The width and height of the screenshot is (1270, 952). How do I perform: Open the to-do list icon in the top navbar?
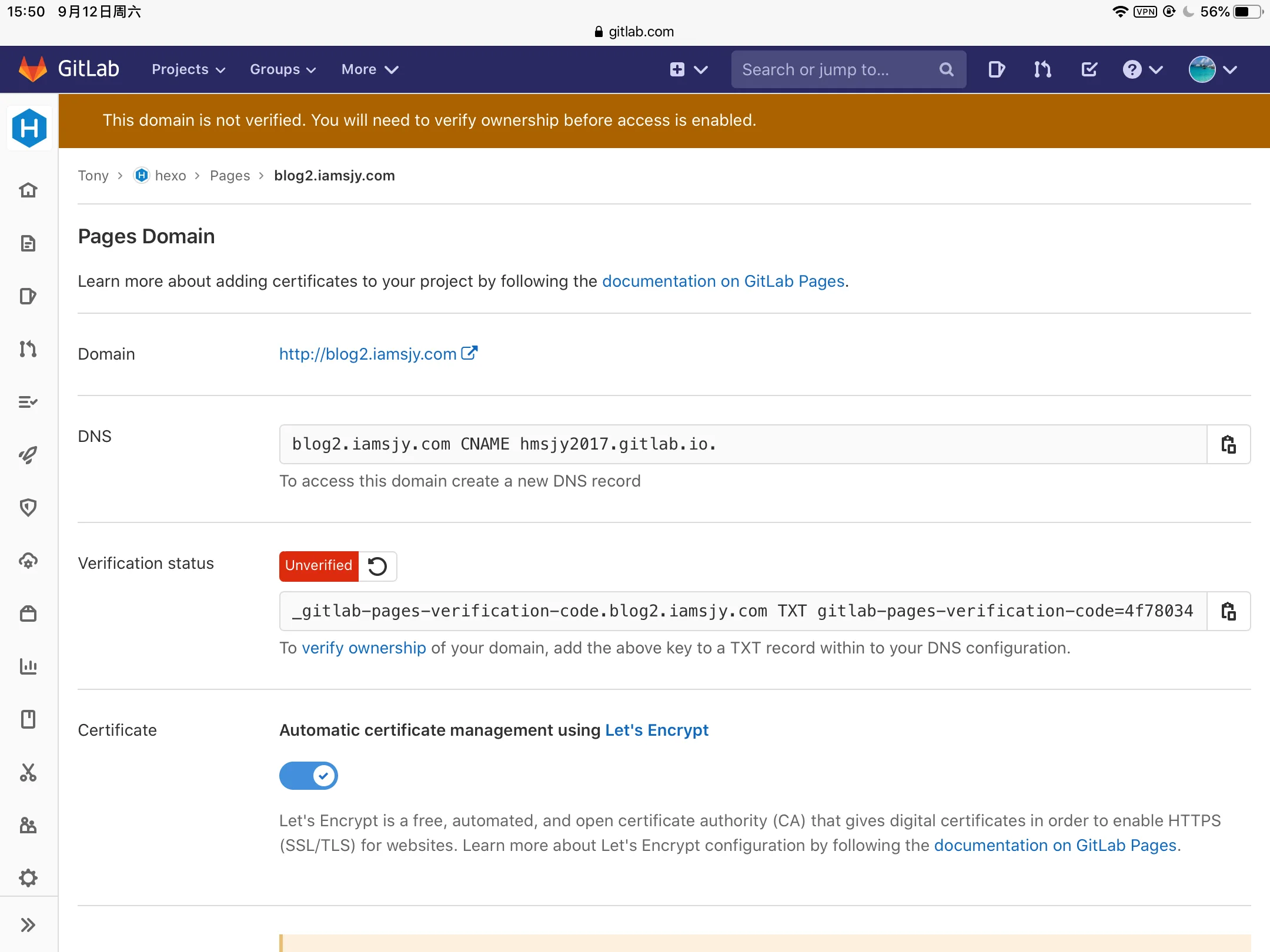pyautogui.click(x=1089, y=69)
